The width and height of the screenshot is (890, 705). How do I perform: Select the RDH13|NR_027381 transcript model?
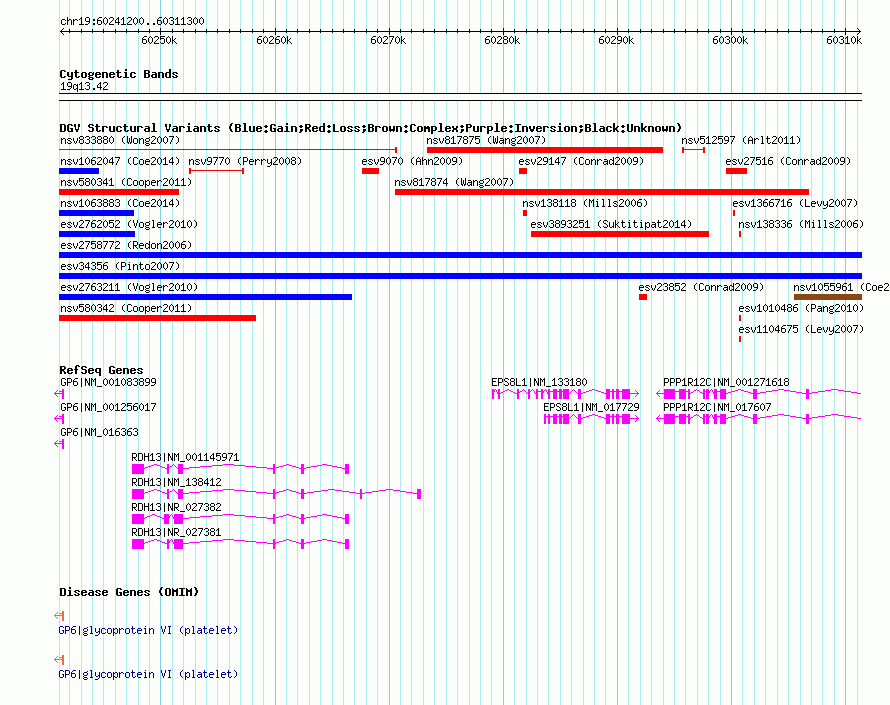tap(241, 544)
